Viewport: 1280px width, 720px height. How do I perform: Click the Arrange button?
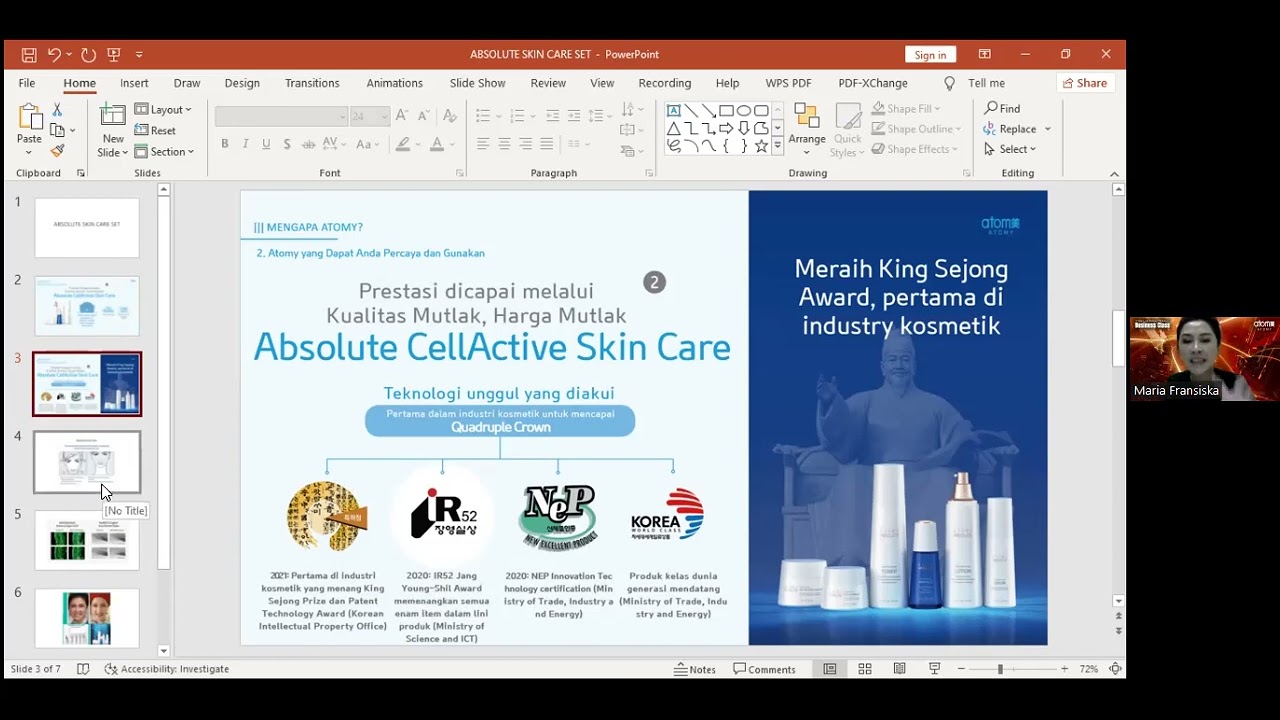point(807,128)
